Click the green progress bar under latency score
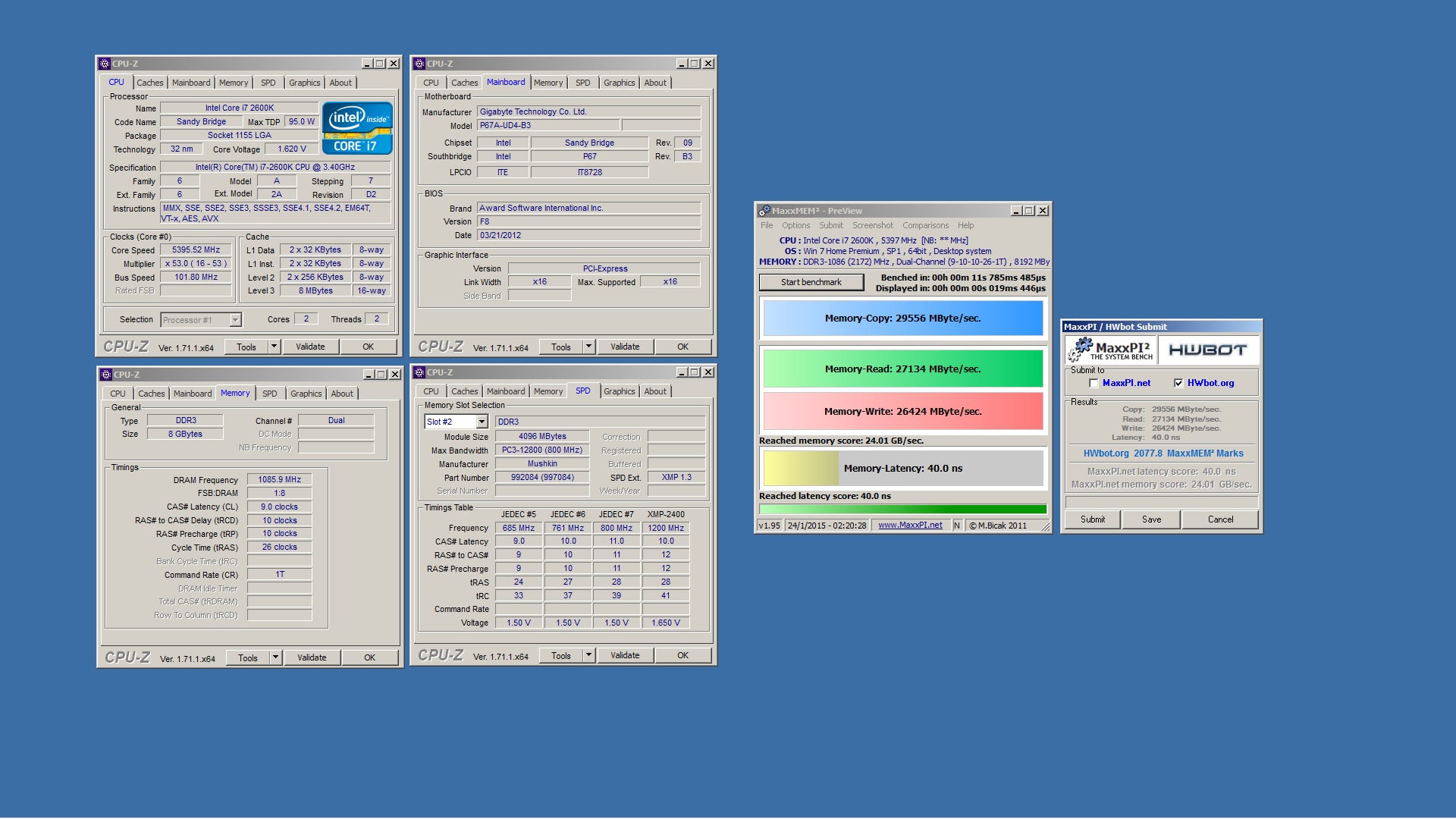 [902, 510]
